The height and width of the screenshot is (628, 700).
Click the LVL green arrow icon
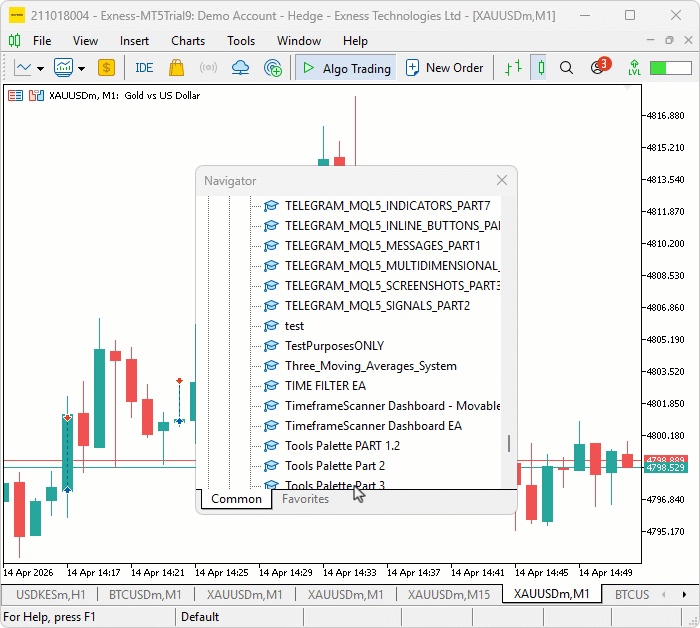coord(634,68)
